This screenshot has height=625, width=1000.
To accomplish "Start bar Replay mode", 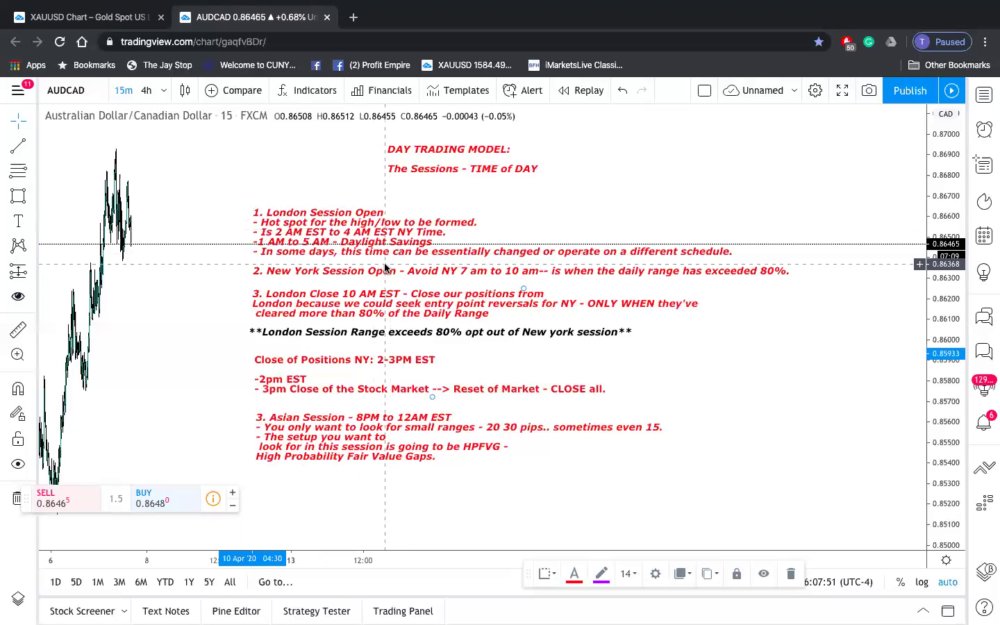I will pos(581,91).
